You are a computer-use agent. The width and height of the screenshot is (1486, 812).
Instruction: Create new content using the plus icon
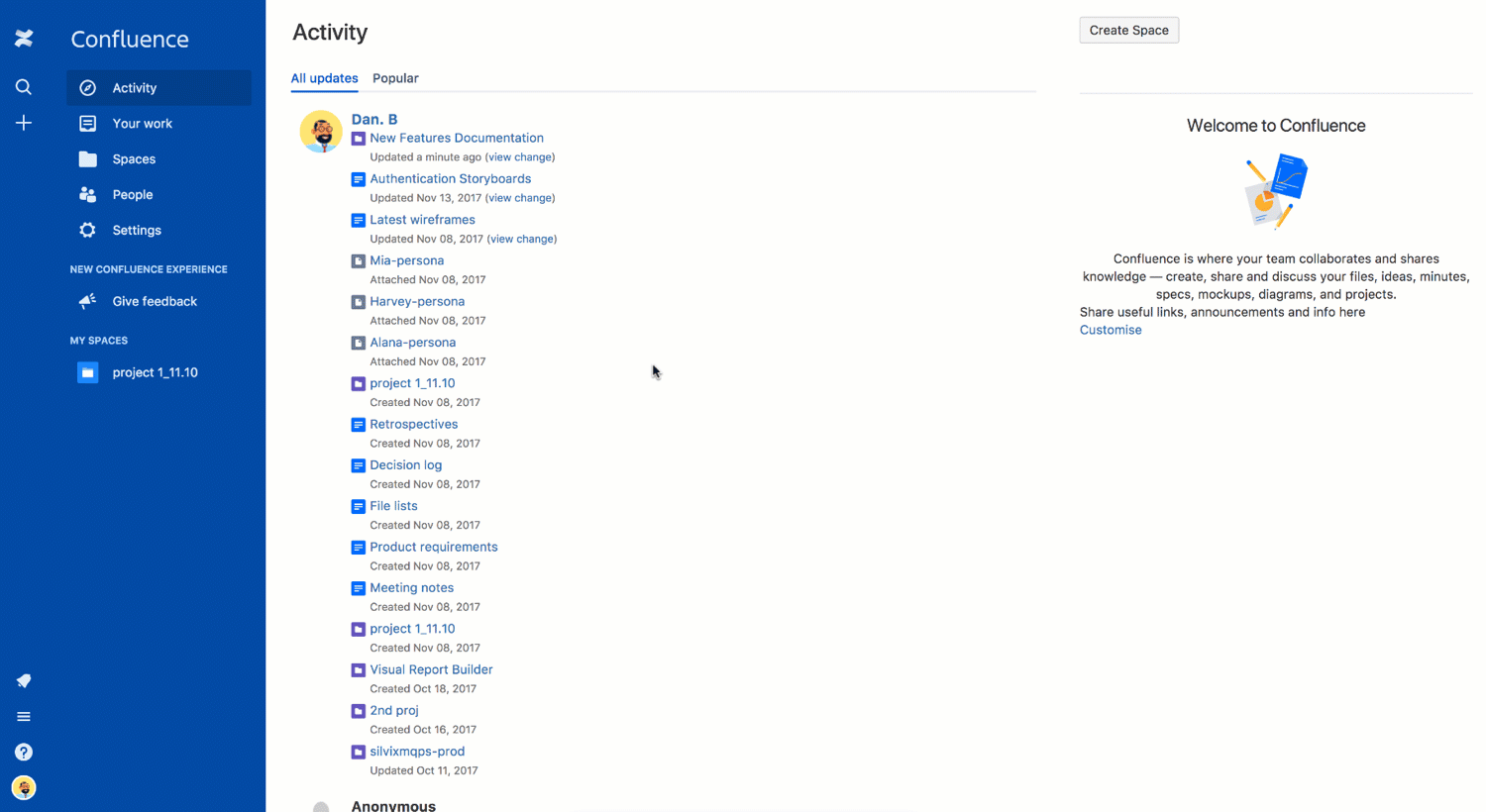24,123
